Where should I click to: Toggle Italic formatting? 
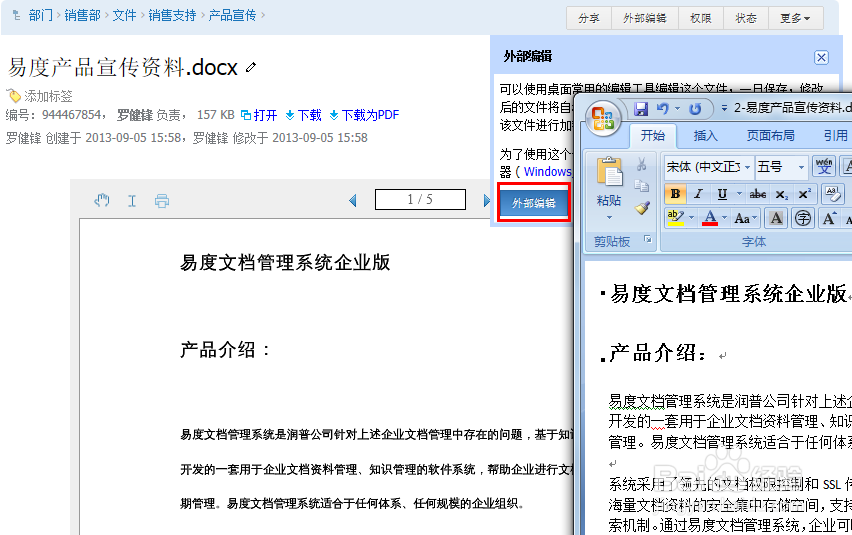(x=699, y=194)
